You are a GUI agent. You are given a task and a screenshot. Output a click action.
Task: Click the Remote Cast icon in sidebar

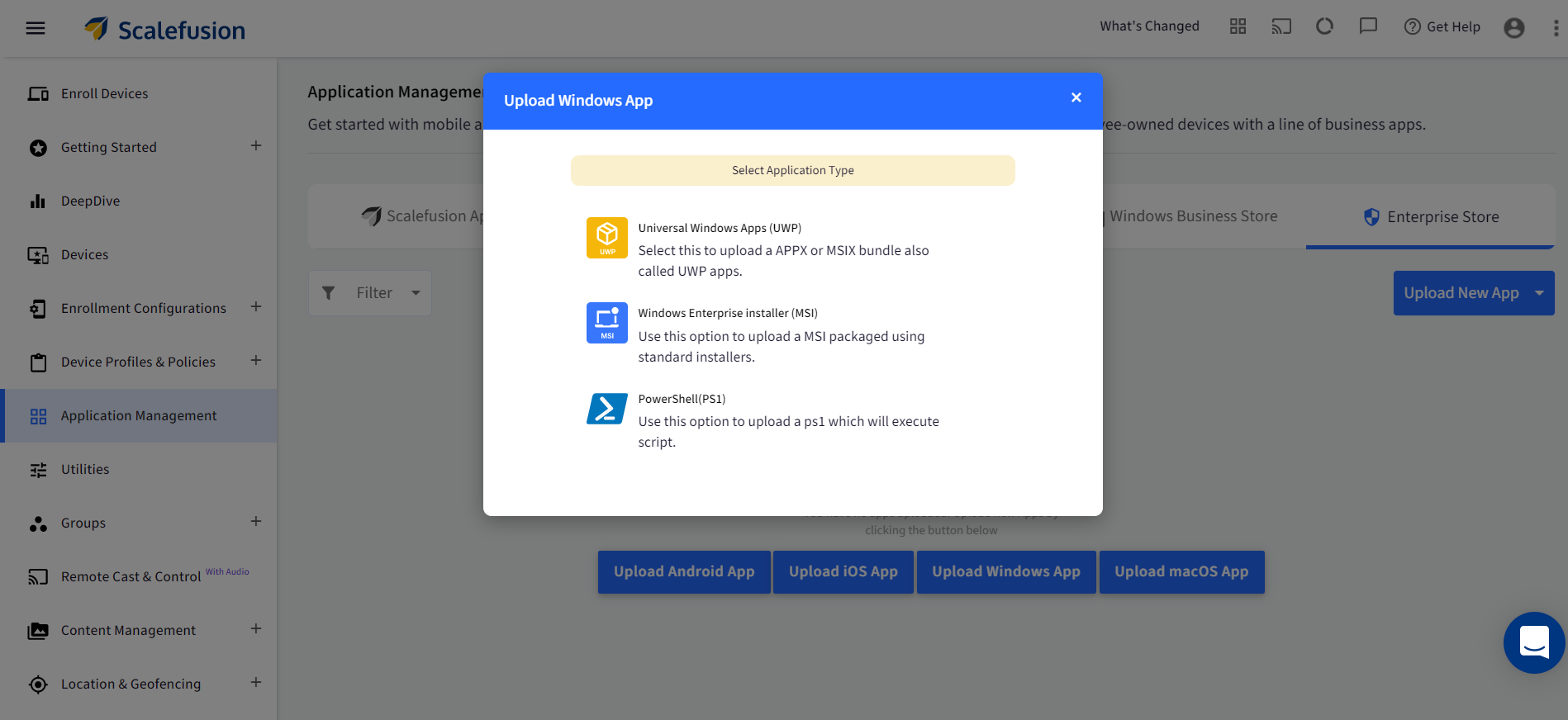[38, 577]
